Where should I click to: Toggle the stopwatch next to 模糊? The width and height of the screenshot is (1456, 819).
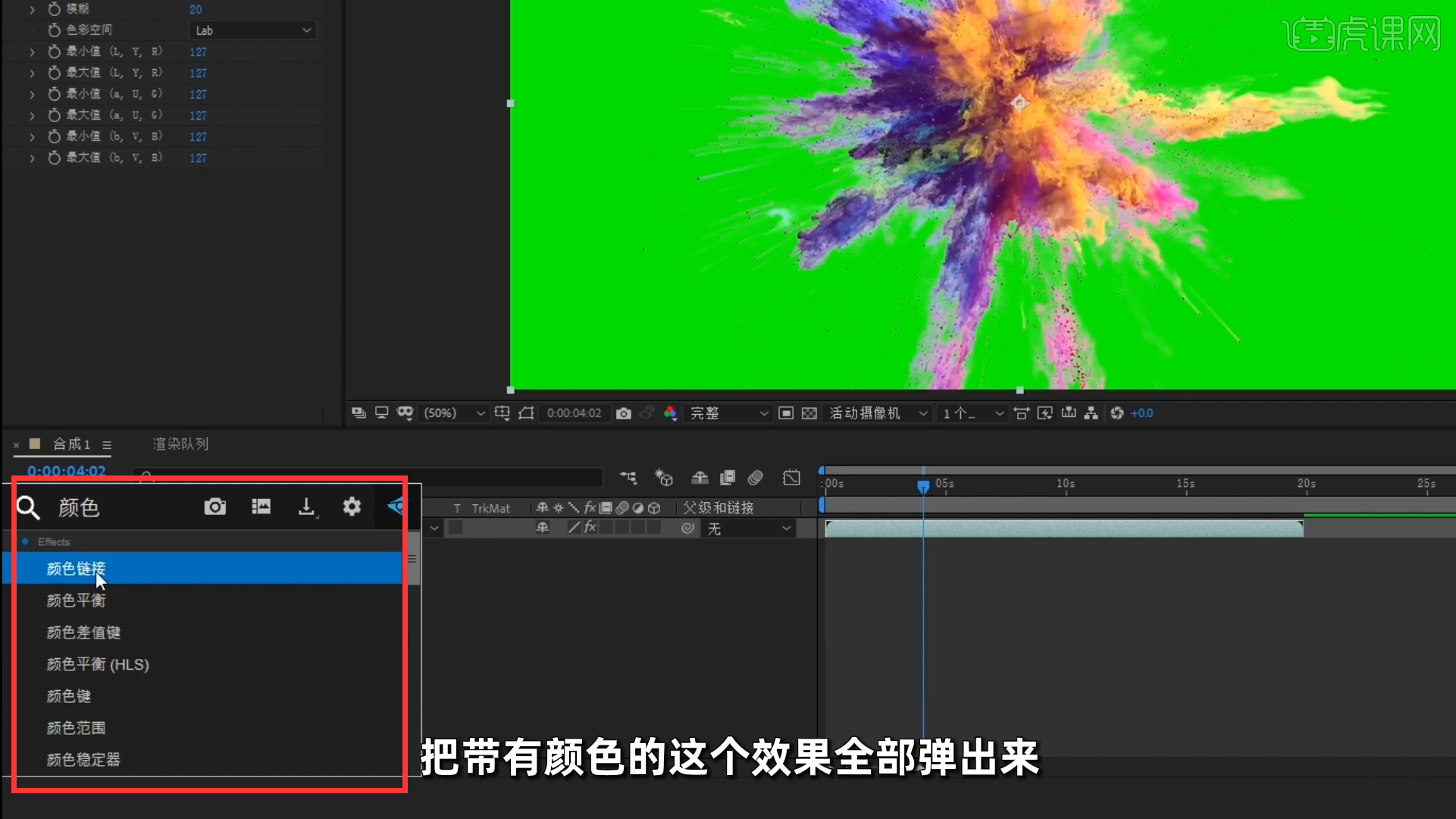(54, 8)
